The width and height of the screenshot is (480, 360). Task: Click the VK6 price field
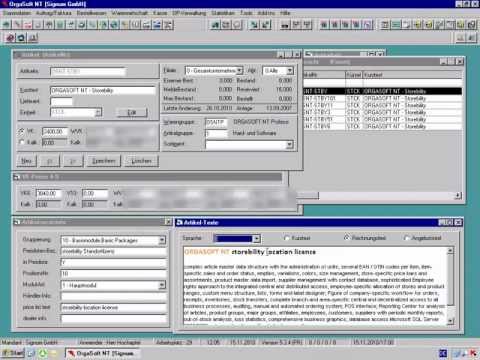49,193
